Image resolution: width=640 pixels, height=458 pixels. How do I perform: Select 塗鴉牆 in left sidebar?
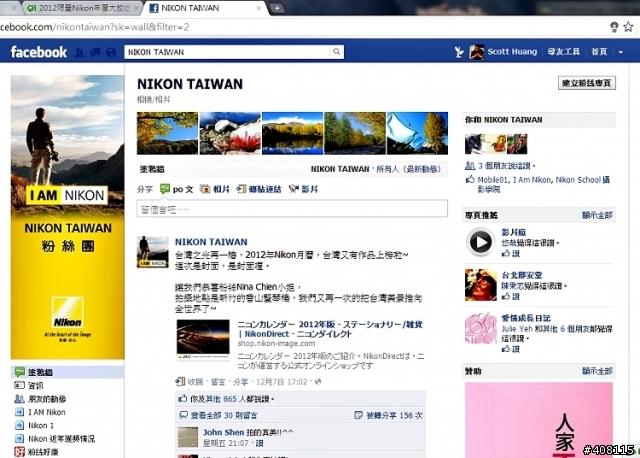(67, 372)
